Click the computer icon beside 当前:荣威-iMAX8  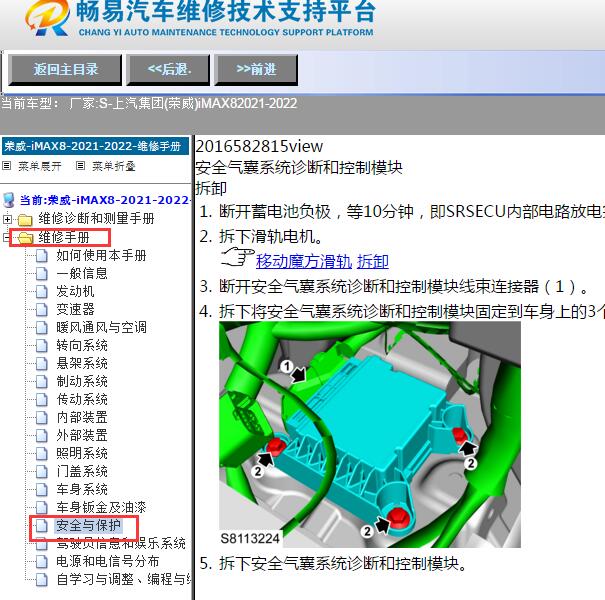click(x=8, y=200)
